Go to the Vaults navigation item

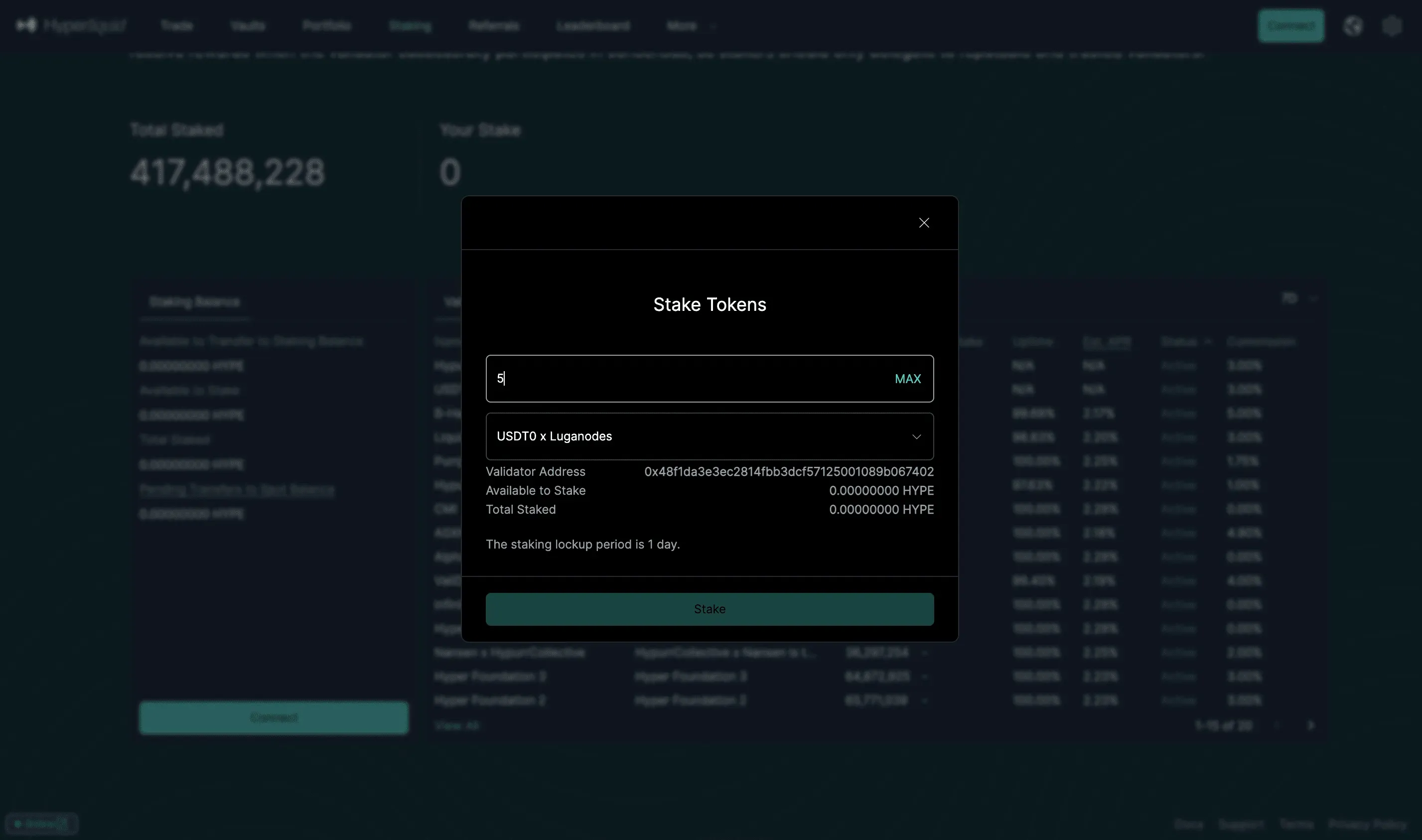248,26
